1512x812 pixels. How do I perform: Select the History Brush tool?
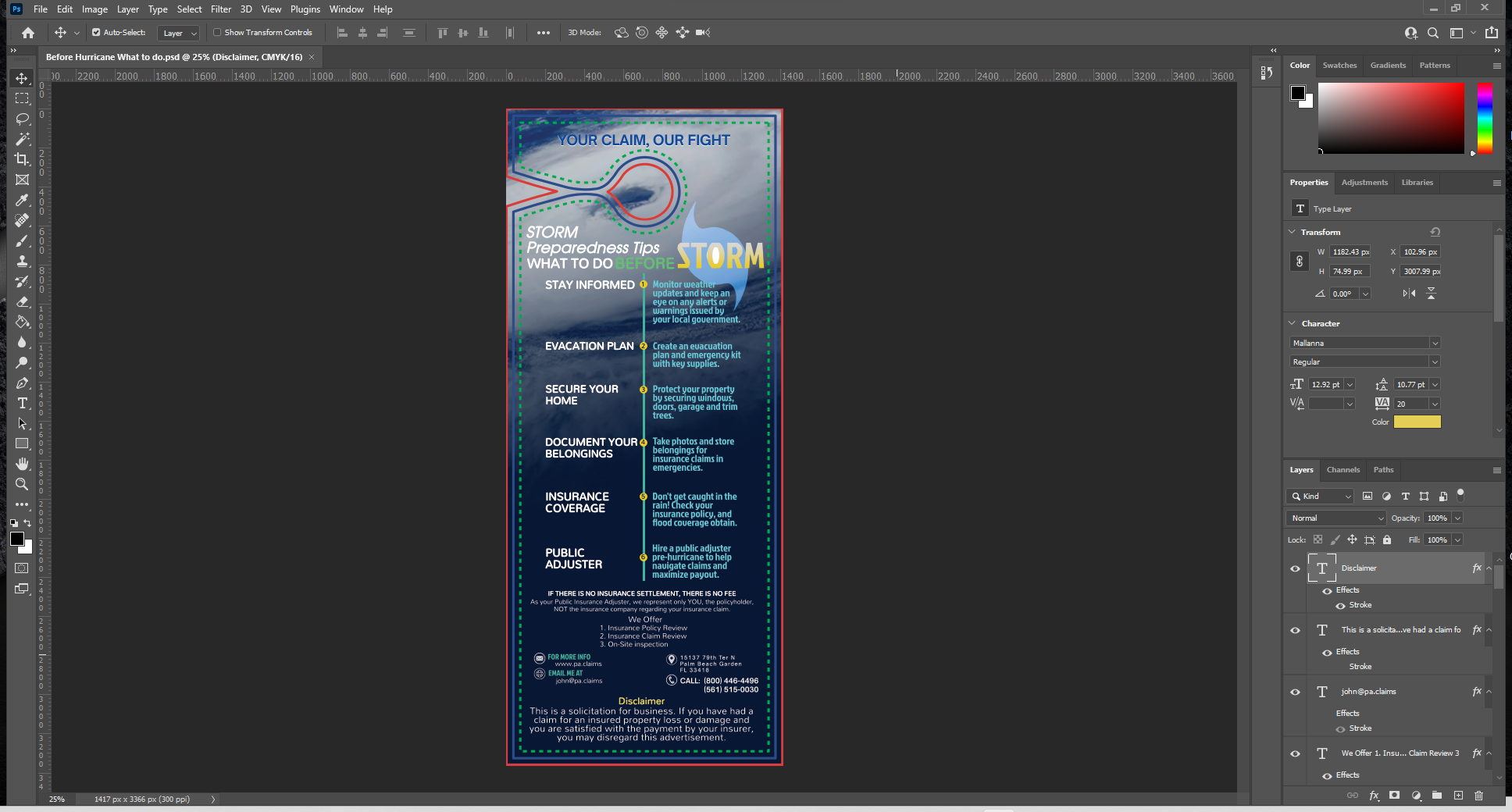22,281
